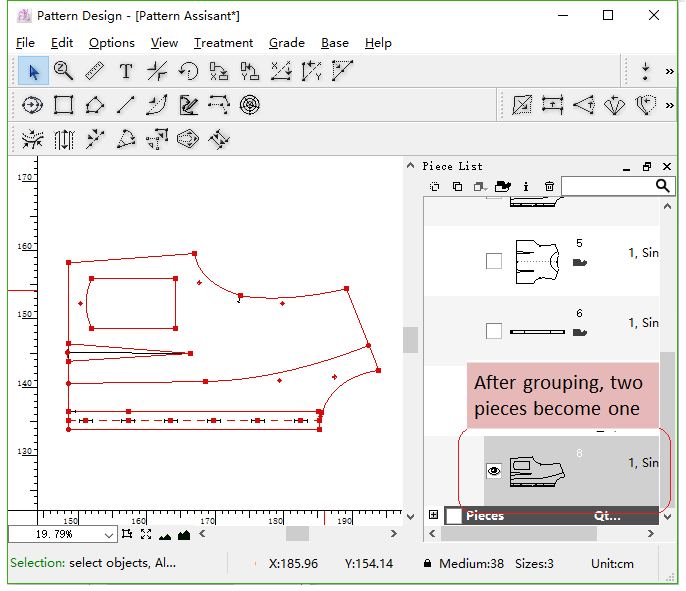The image size is (686, 591).
Task: Open the Grade menu
Action: point(287,43)
